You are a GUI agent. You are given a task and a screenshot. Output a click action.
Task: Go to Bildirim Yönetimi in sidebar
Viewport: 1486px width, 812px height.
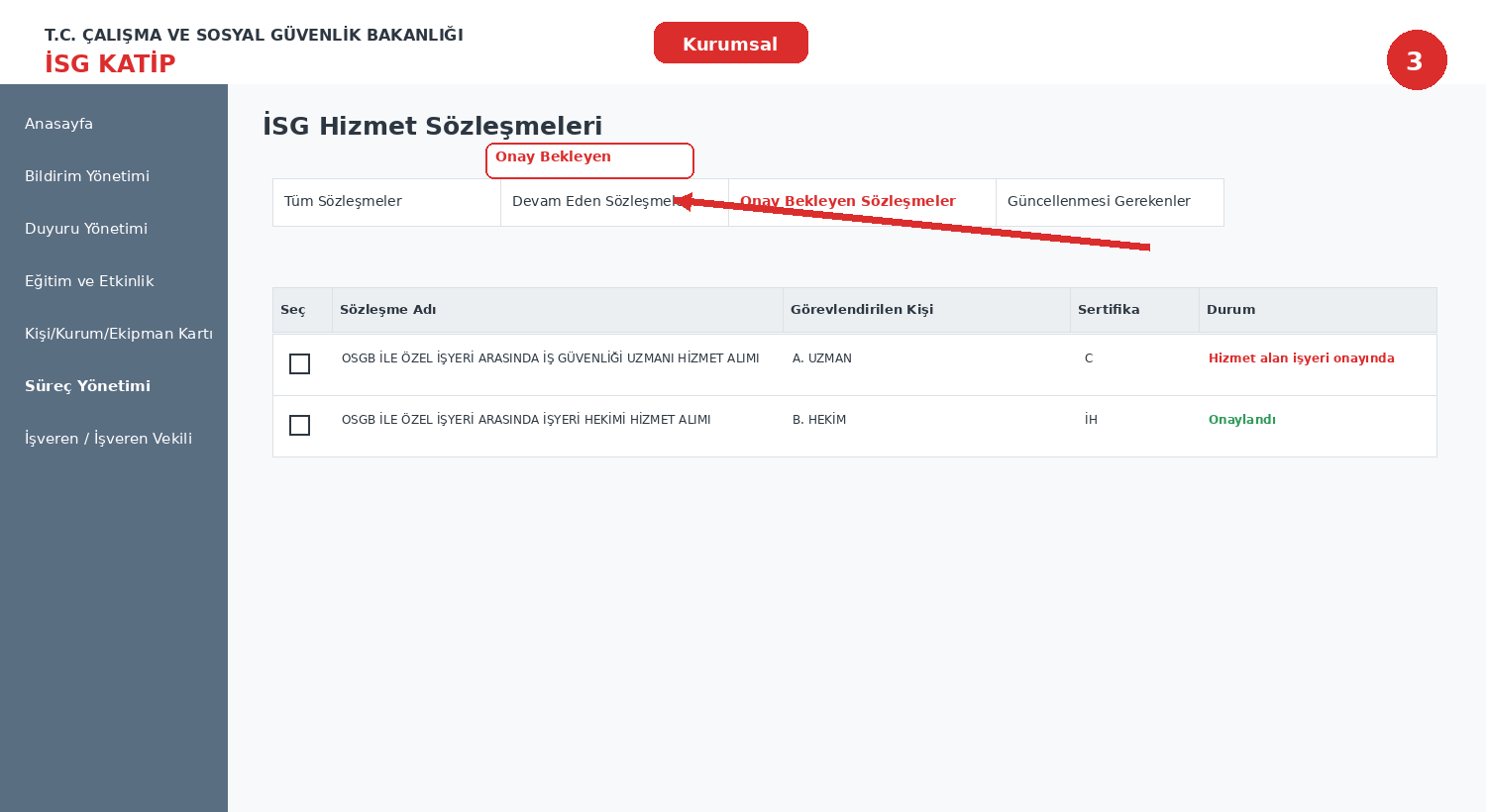(87, 176)
